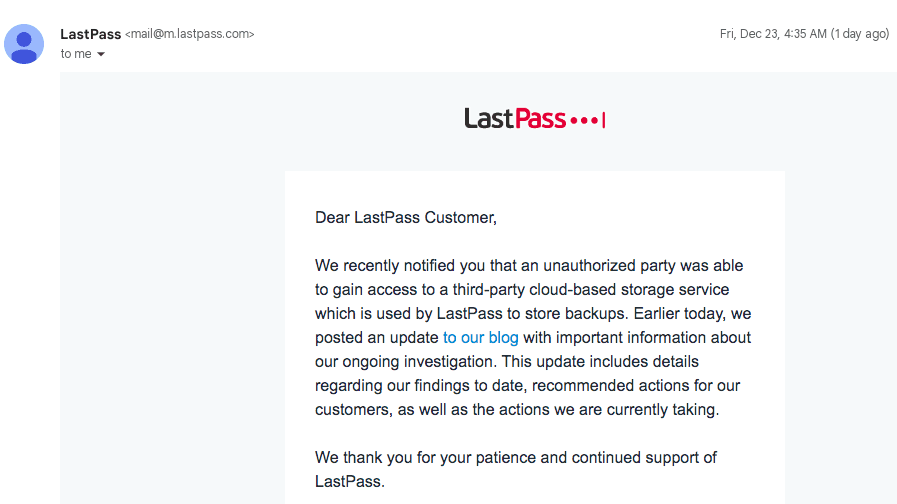Click the LastPass logo in email header
The width and height of the screenshot is (897, 504).
(534, 119)
